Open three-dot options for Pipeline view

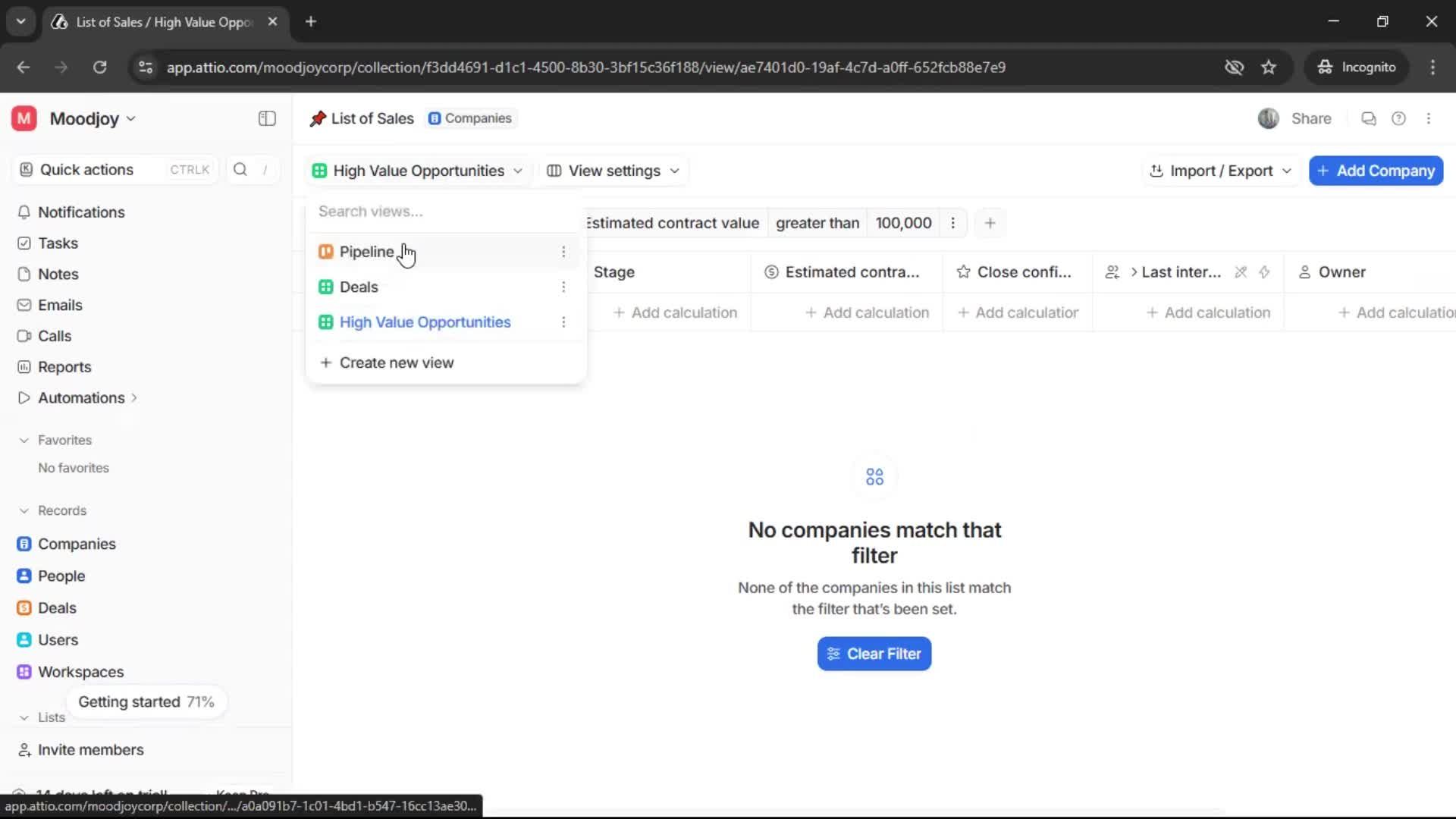564,251
